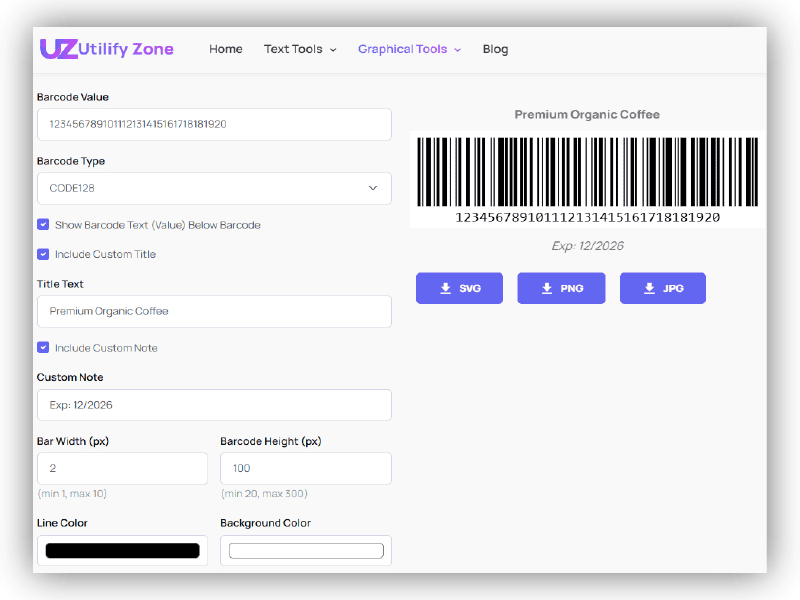Download the barcode as PNG

pyautogui.click(x=561, y=288)
